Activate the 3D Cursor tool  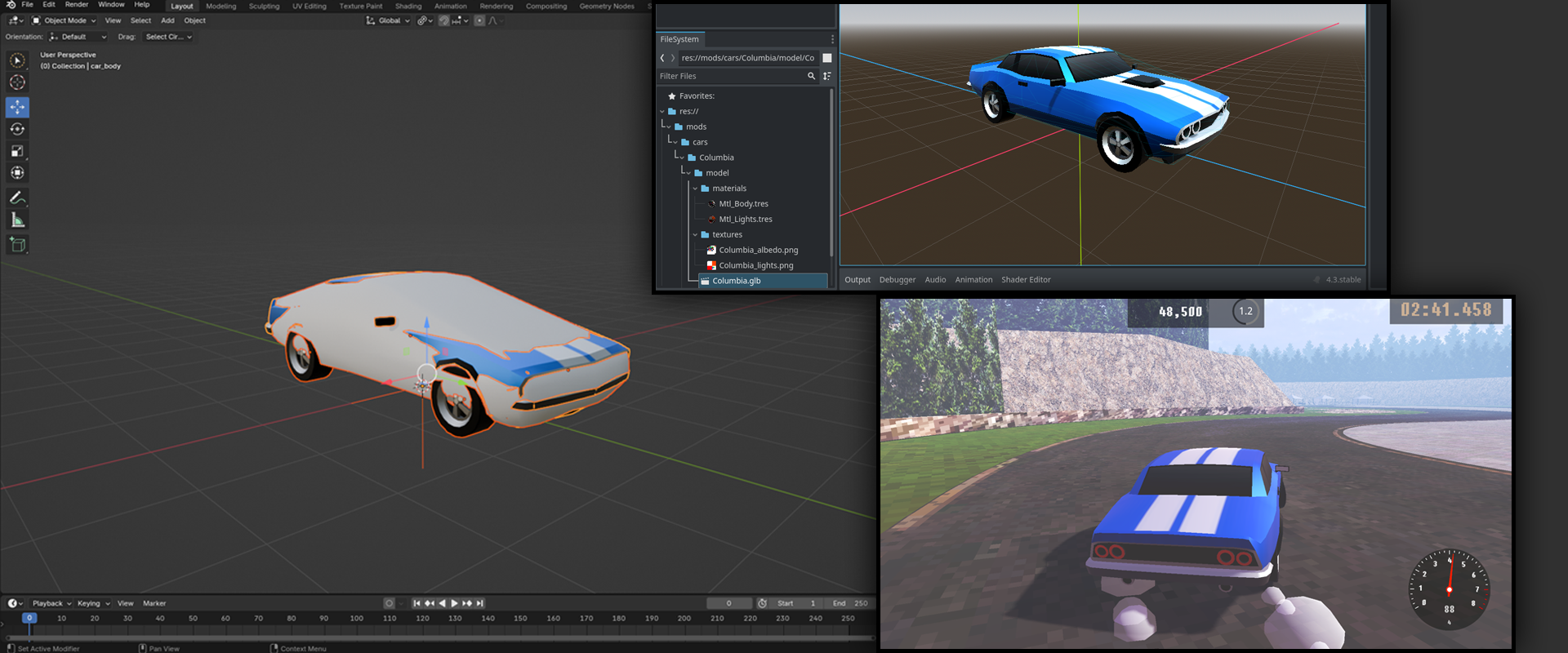point(17,82)
